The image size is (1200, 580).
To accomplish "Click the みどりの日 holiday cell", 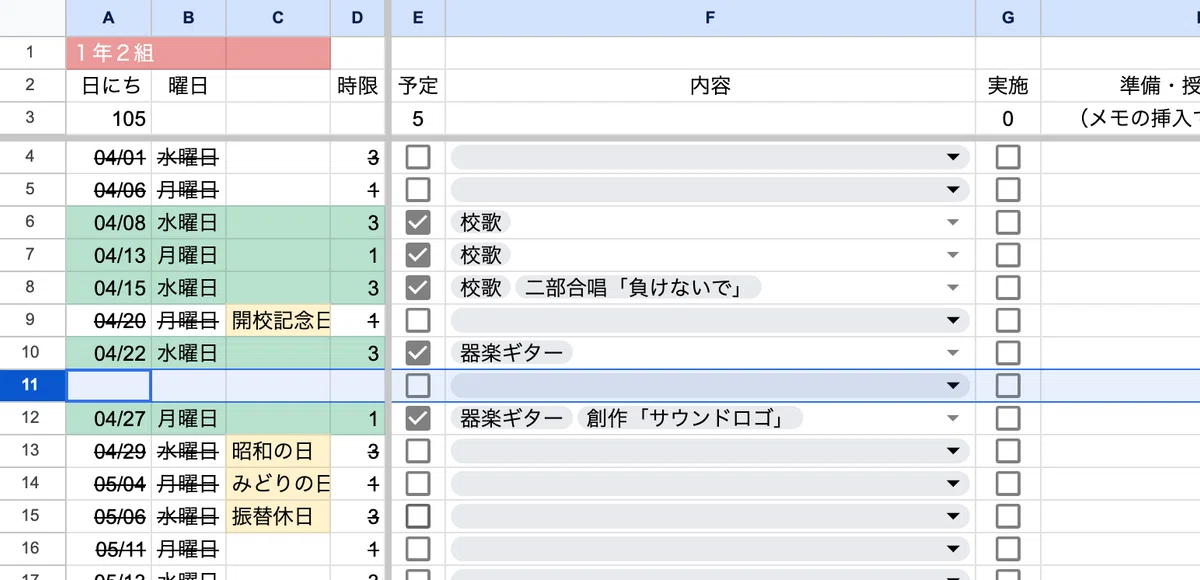I will point(278,483).
